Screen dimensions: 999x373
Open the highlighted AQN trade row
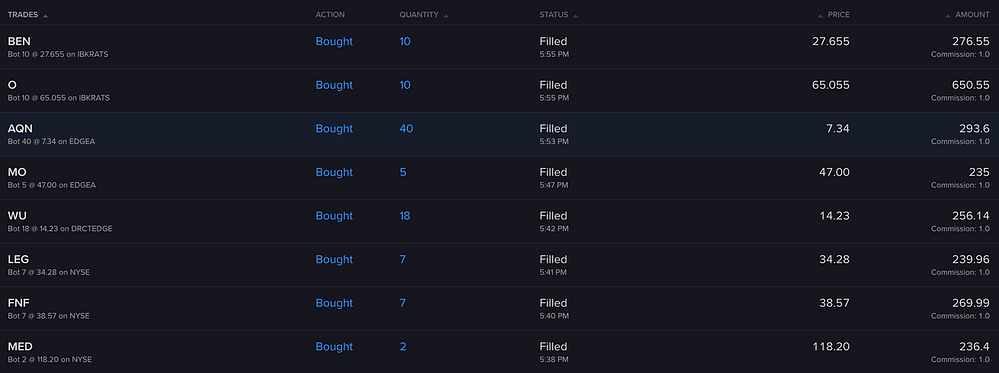coord(500,135)
